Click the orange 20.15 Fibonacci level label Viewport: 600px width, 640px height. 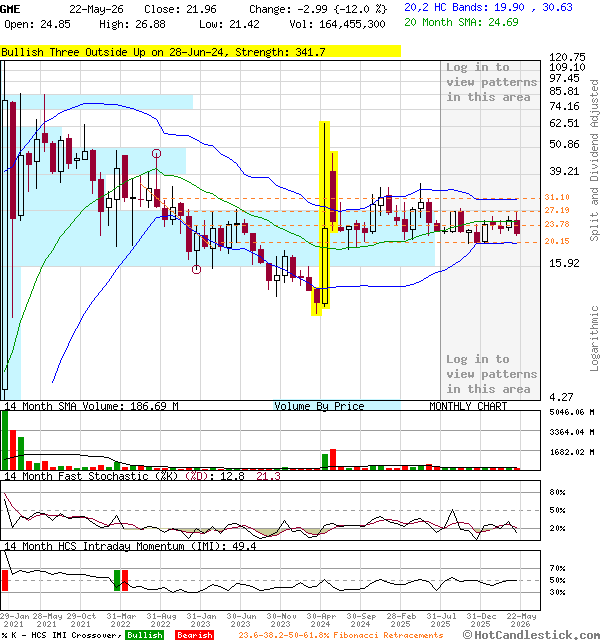(x=557, y=241)
